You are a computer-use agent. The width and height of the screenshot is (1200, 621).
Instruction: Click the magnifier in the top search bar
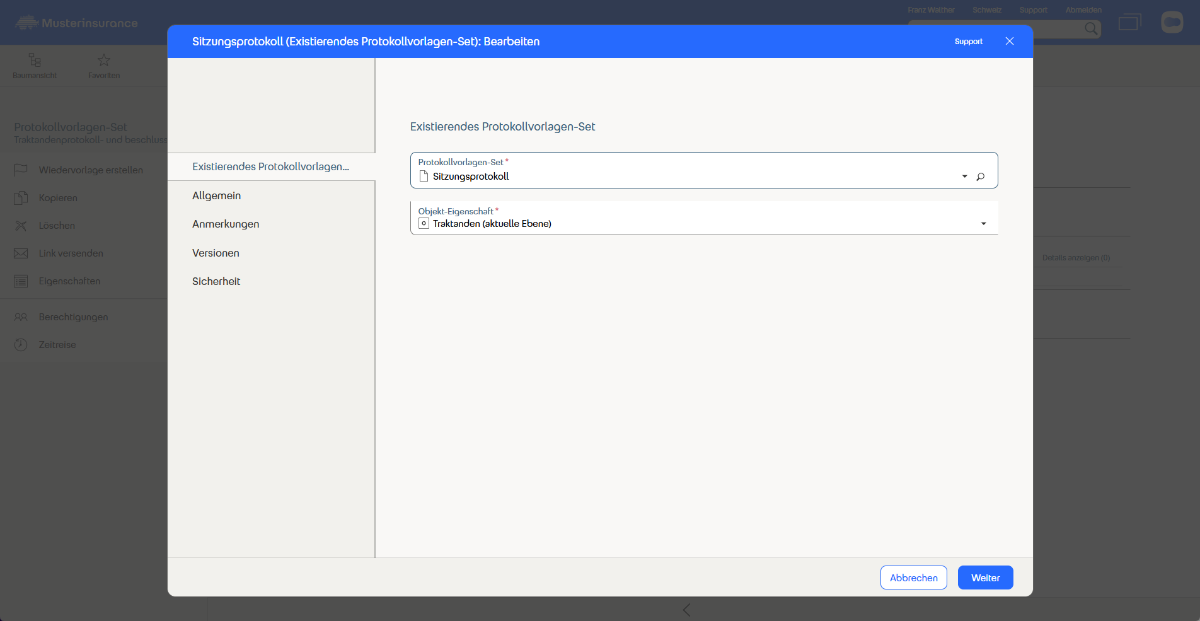(1091, 30)
